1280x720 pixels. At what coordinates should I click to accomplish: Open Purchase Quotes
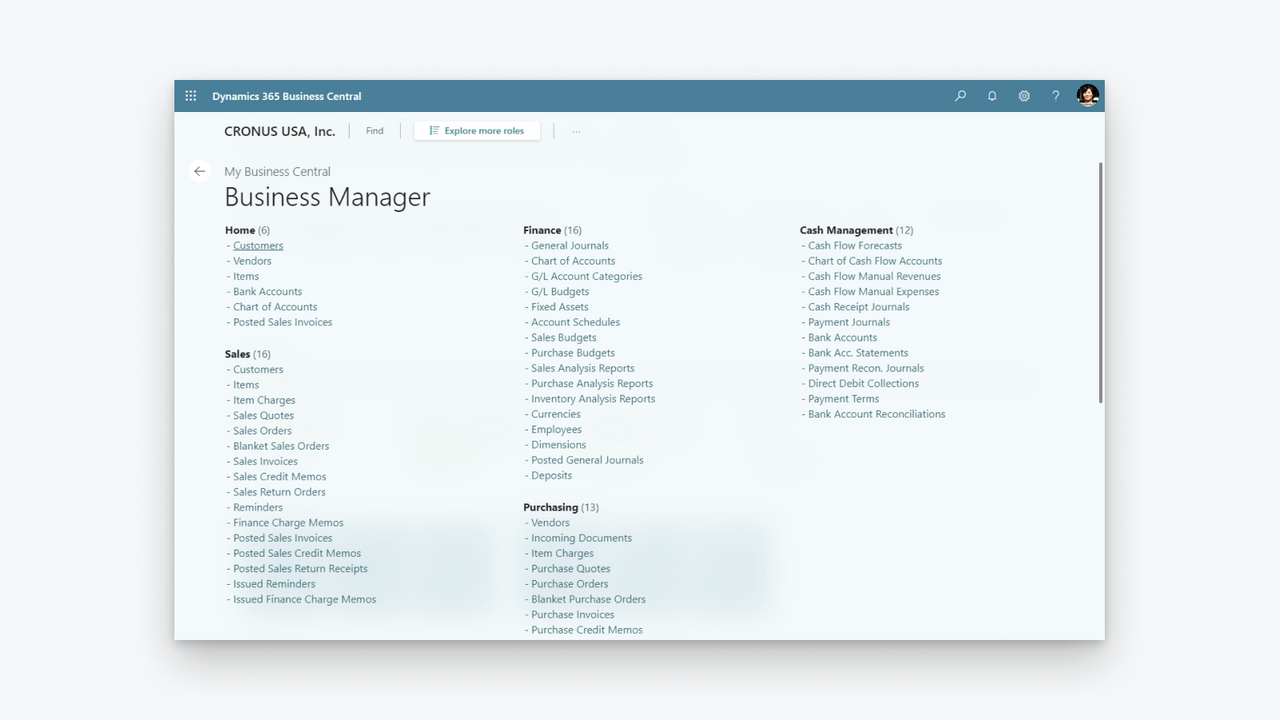[x=571, y=569]
